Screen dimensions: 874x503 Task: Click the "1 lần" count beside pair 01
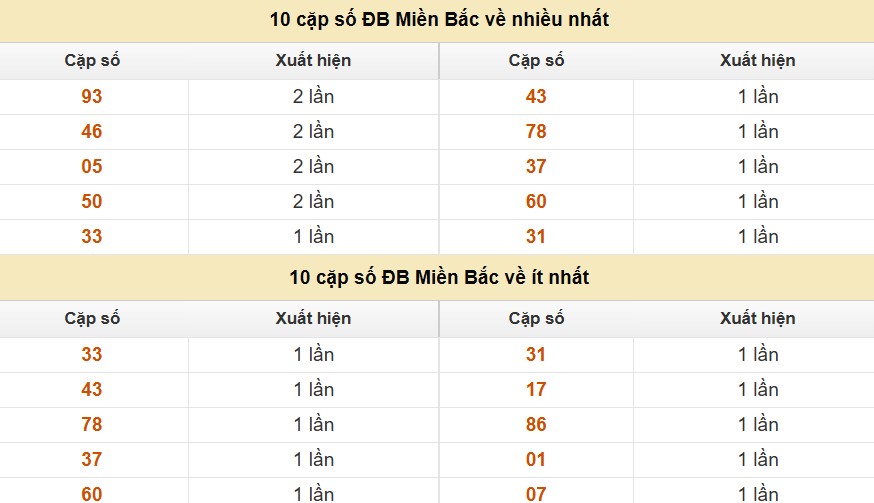(x=758, y=459)
